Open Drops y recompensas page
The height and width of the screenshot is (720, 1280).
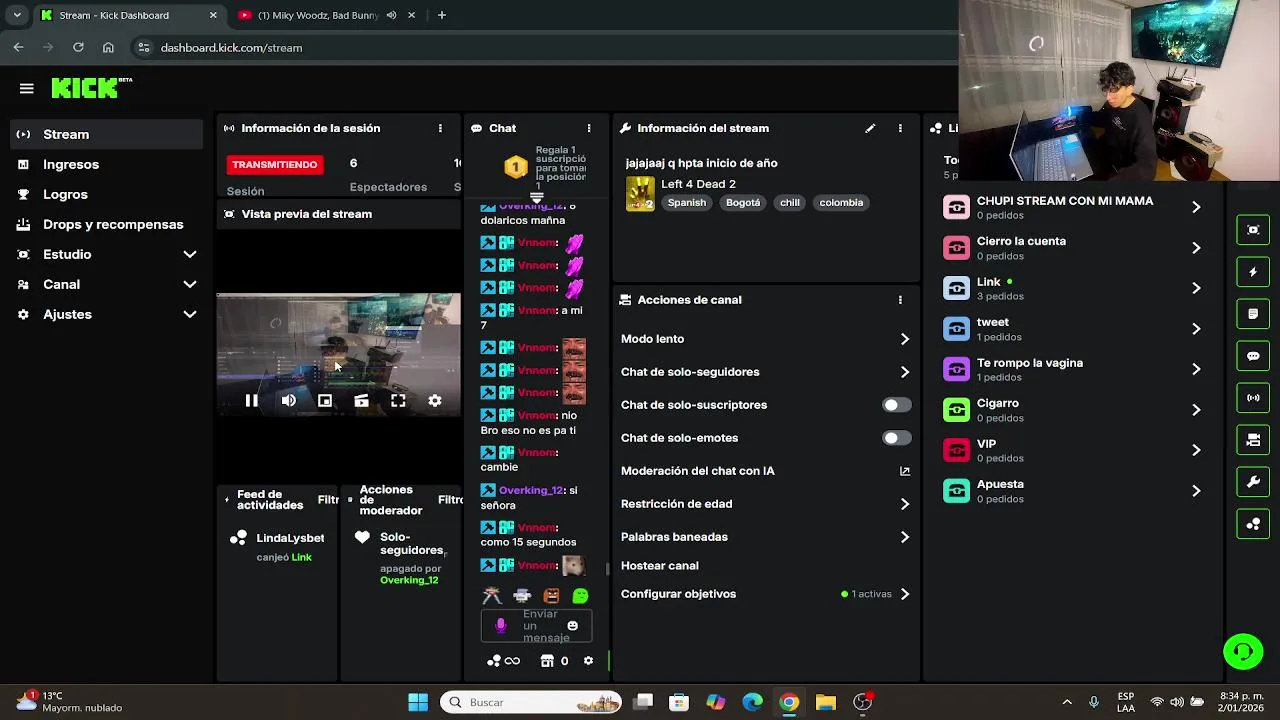(x=107, y=224)
